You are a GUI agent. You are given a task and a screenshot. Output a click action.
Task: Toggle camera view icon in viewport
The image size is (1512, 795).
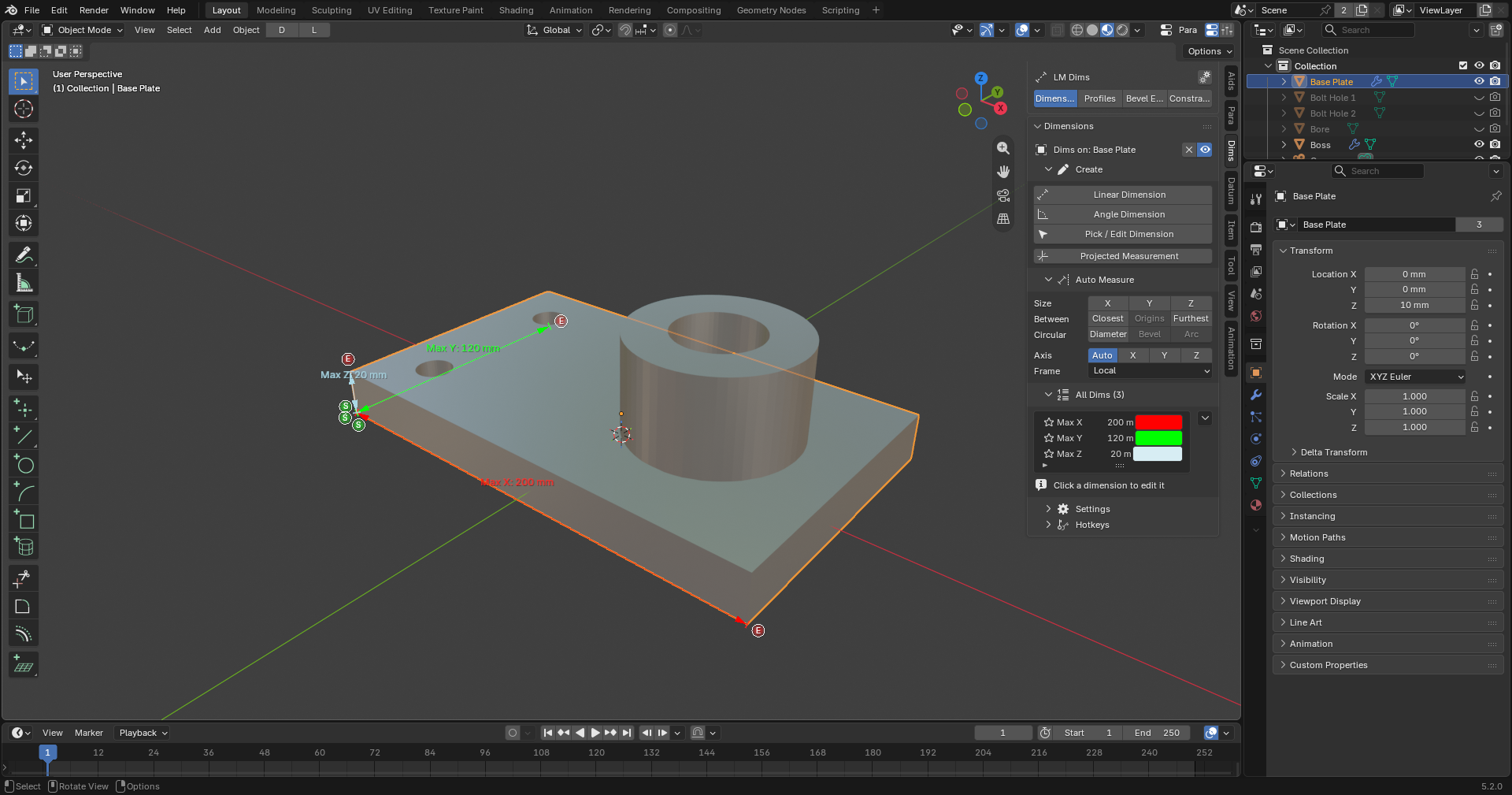1003,195
